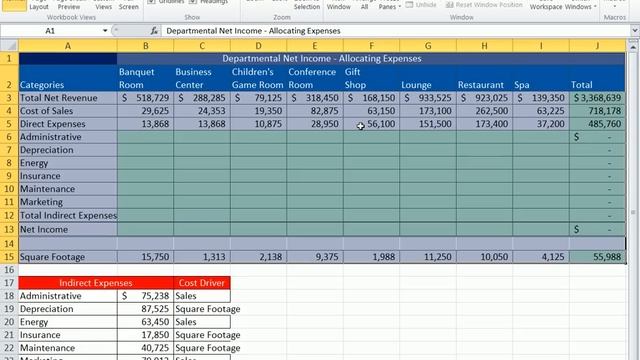The image size is (640, 360).
Task: Select column J header
Action: (597, 46)
